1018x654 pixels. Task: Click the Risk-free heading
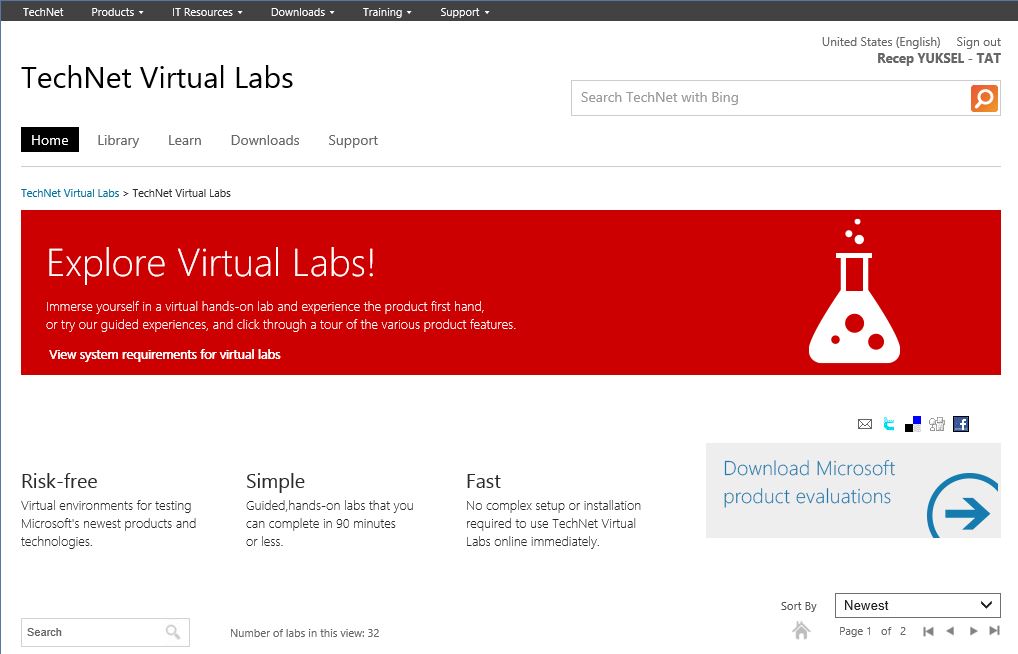(x=59, y=481)
